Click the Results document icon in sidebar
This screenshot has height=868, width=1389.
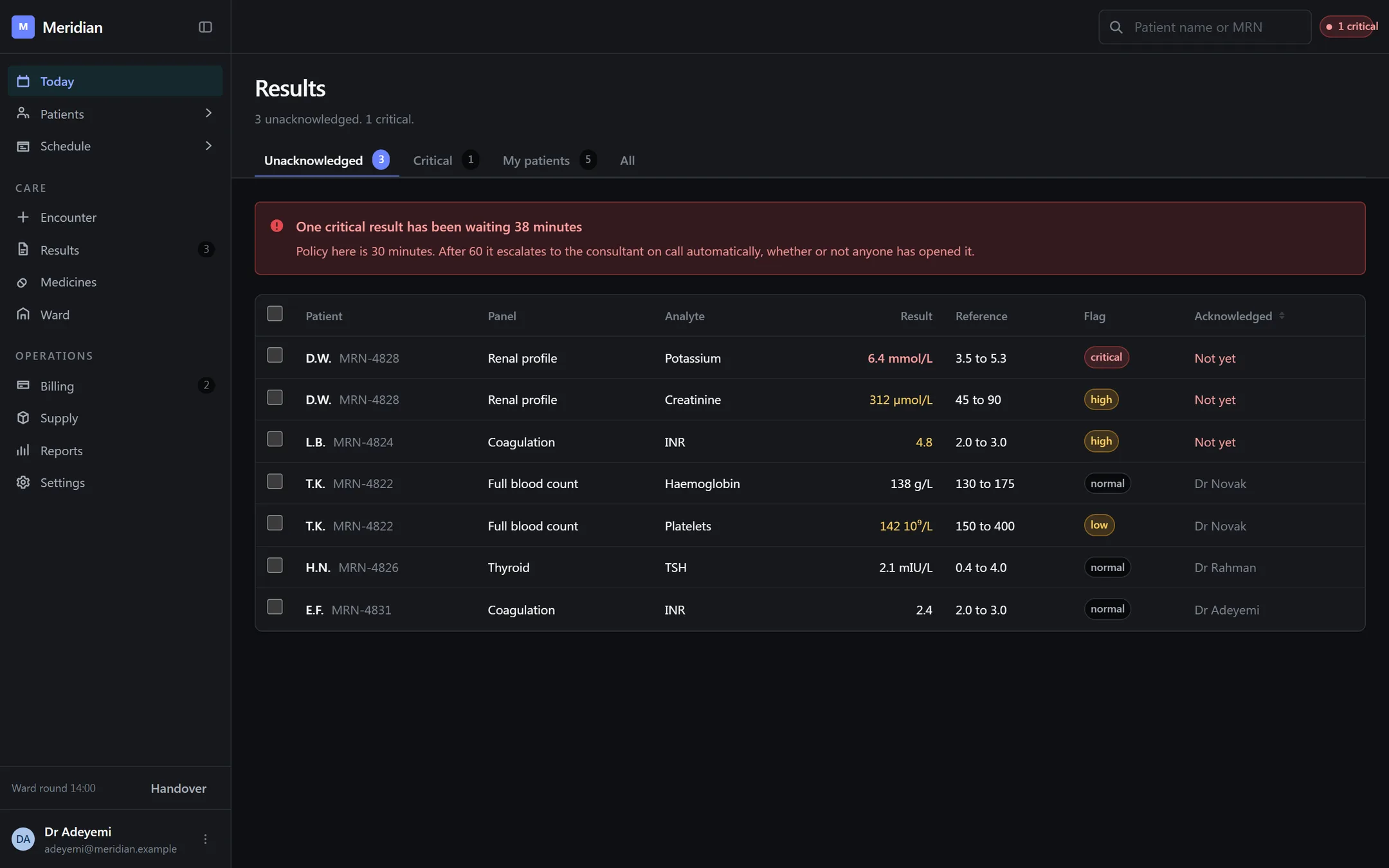(23, 249)
